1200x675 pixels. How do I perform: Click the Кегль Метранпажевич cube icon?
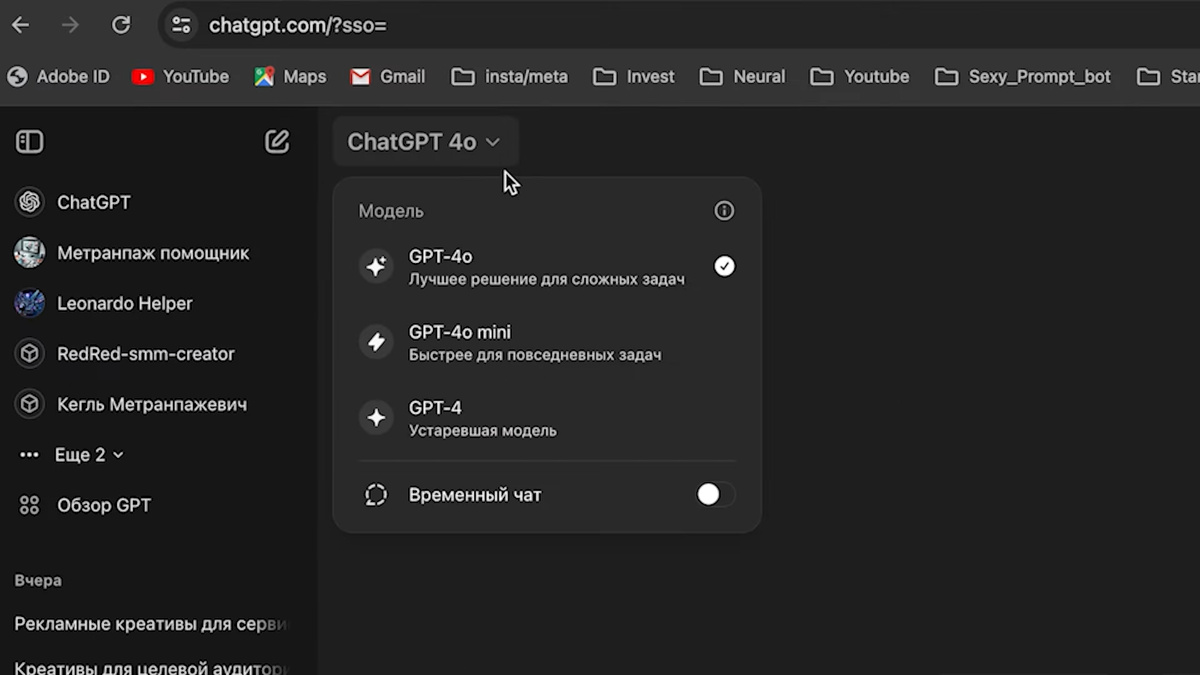(30, 404)
